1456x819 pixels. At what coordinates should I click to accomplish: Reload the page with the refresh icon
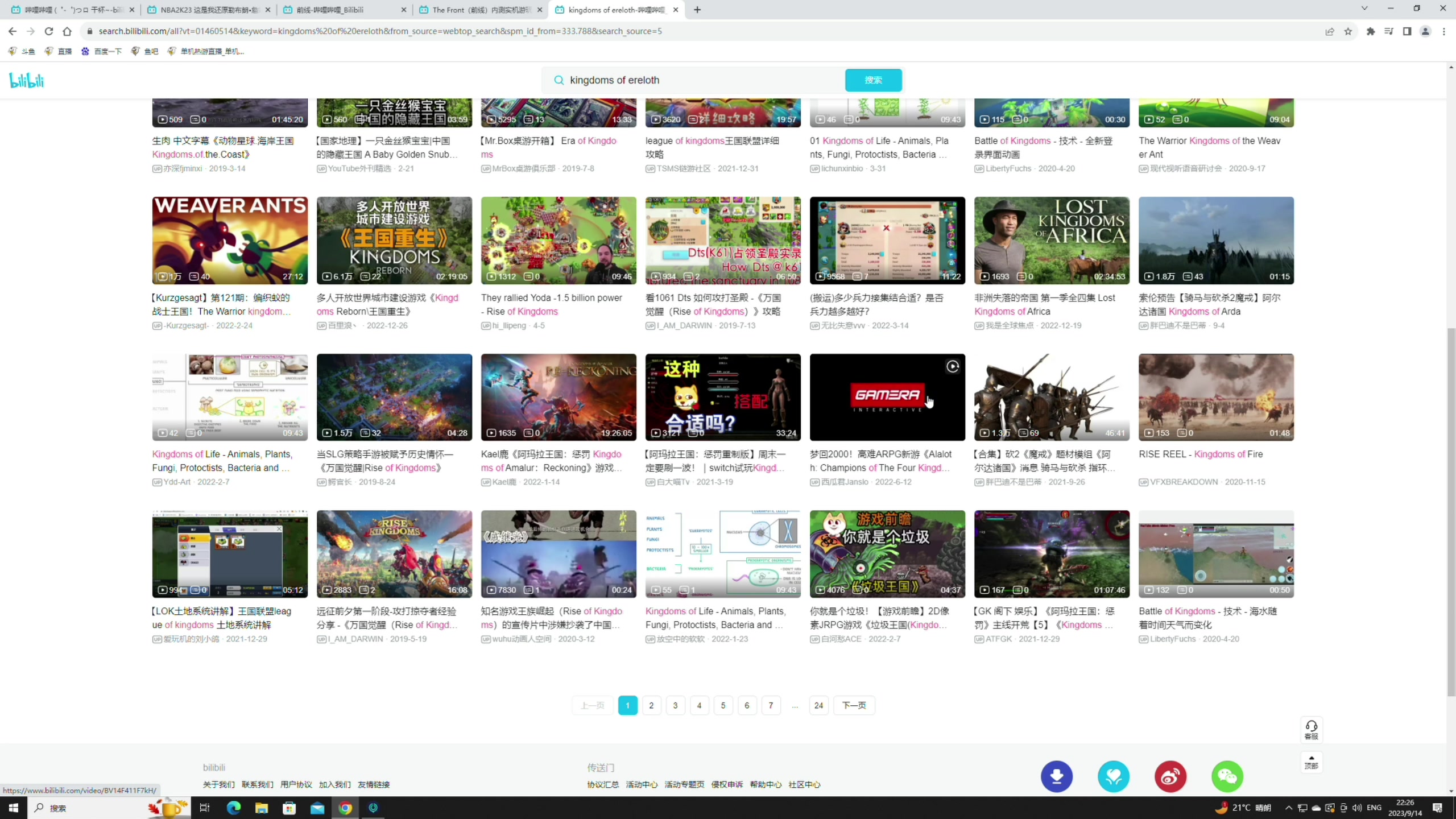[49, 31]
